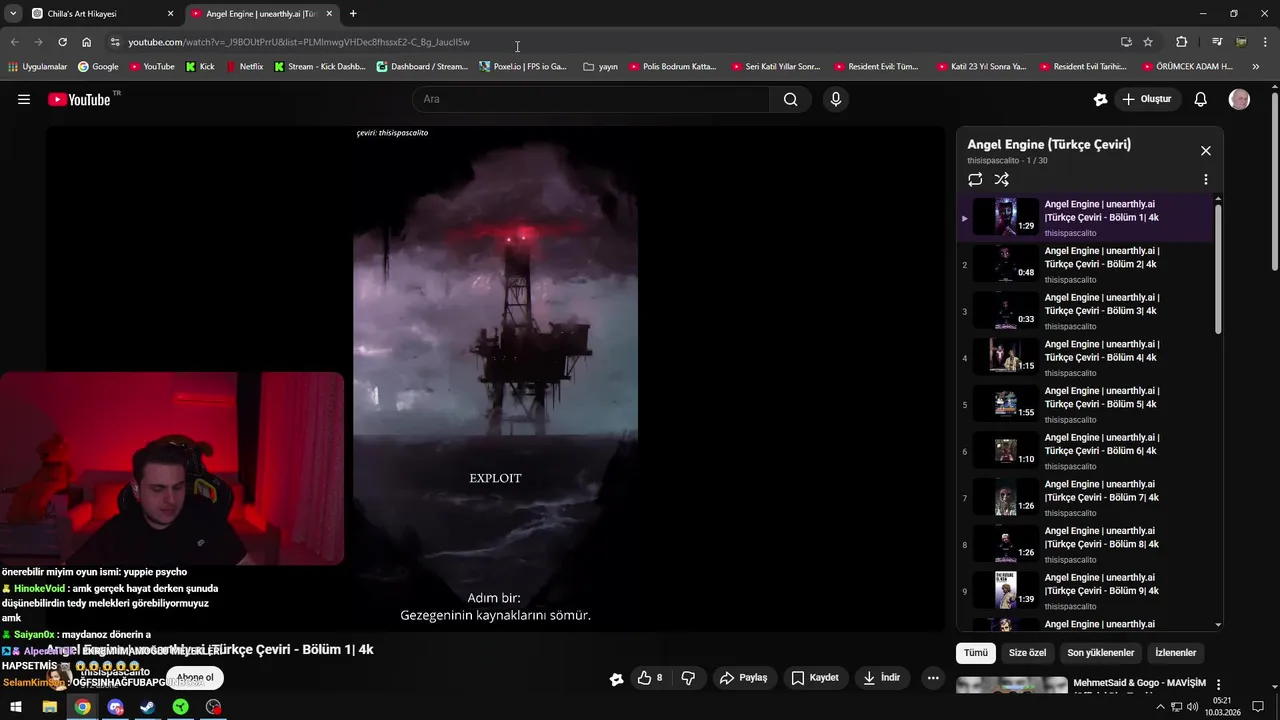This screenshot has width=1280, height=720.
Task: Click the search magnifier button
Action: 790,99
